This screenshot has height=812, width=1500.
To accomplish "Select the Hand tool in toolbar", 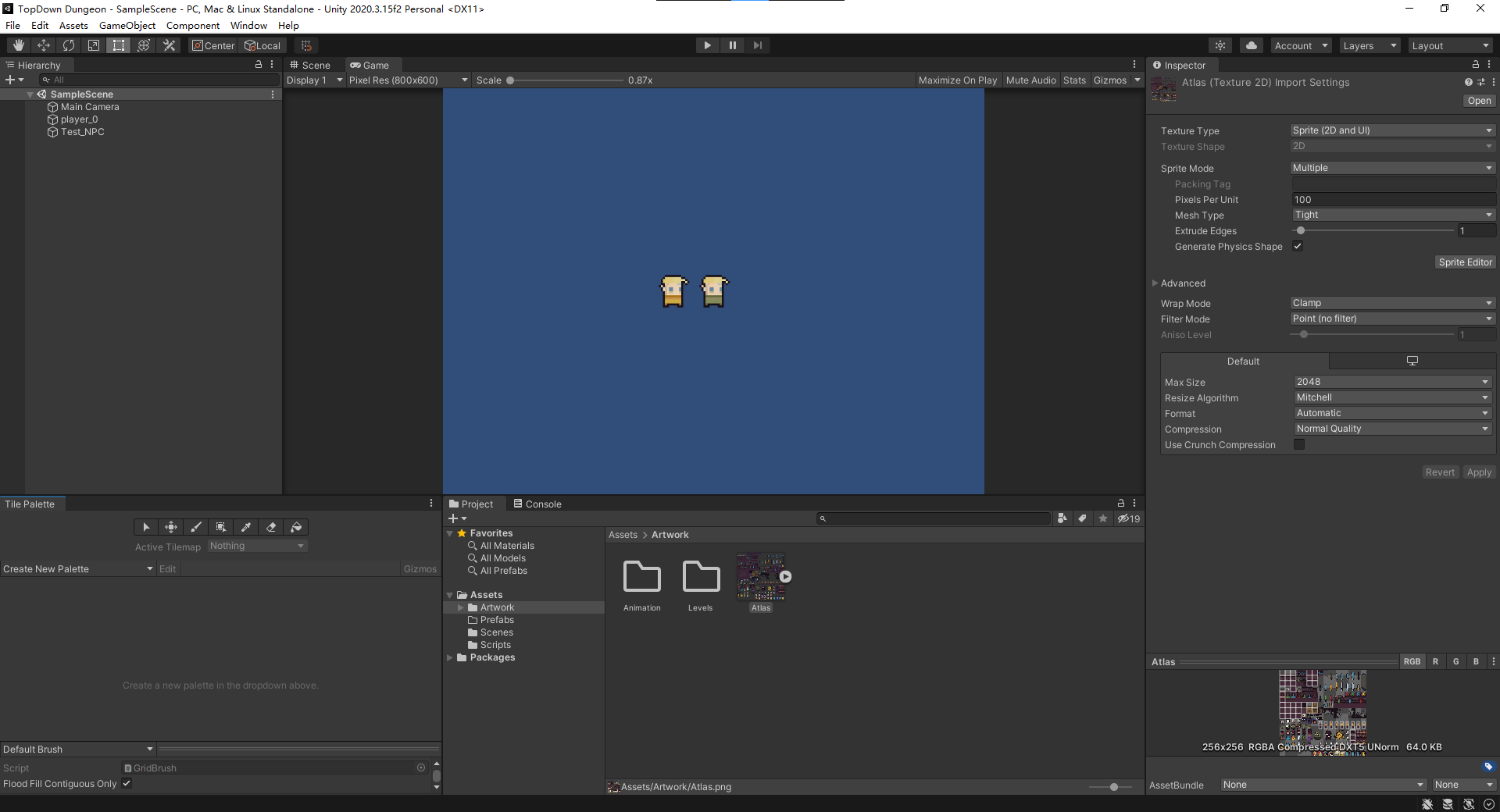I will [x=19, y=45].
